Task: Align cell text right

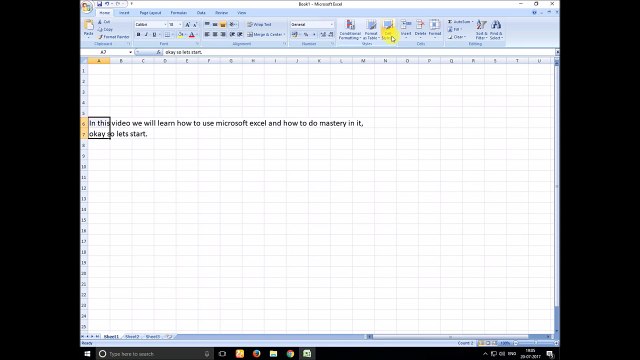Action: point(223,35)
